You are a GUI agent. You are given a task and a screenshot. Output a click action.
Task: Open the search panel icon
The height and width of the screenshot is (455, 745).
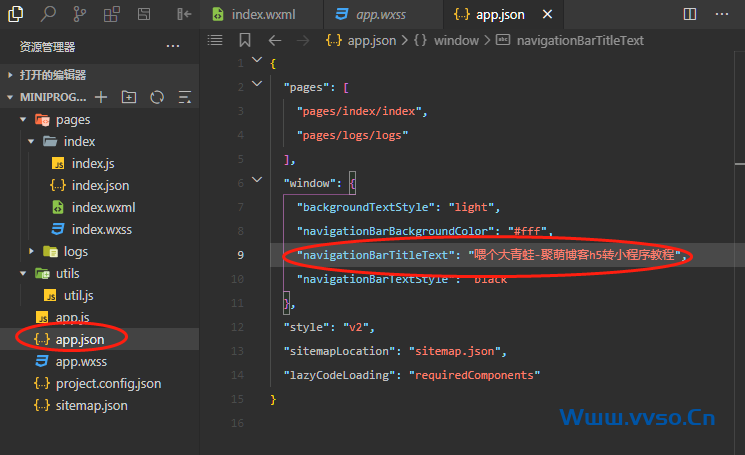click(50, 14)
